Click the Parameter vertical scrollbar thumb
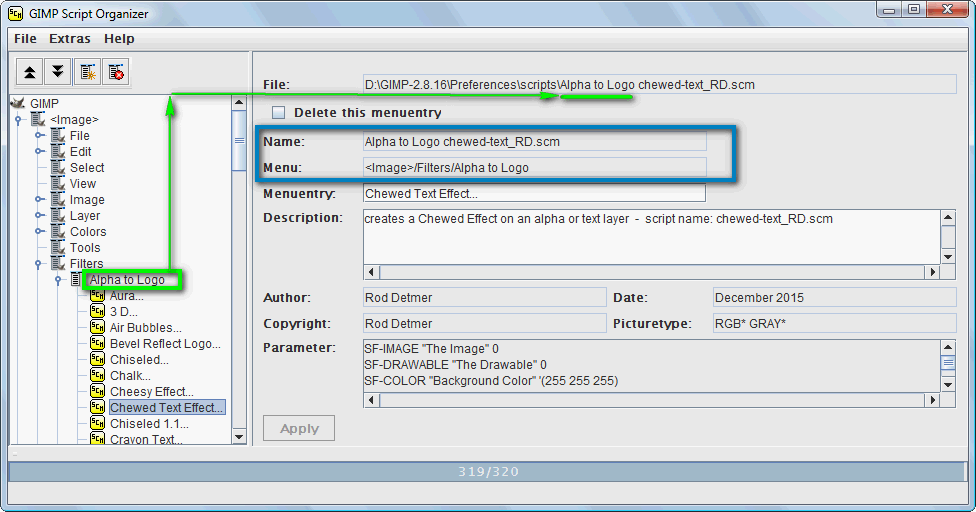The height and width of the screenshot is (512, 976). (948, 363)
